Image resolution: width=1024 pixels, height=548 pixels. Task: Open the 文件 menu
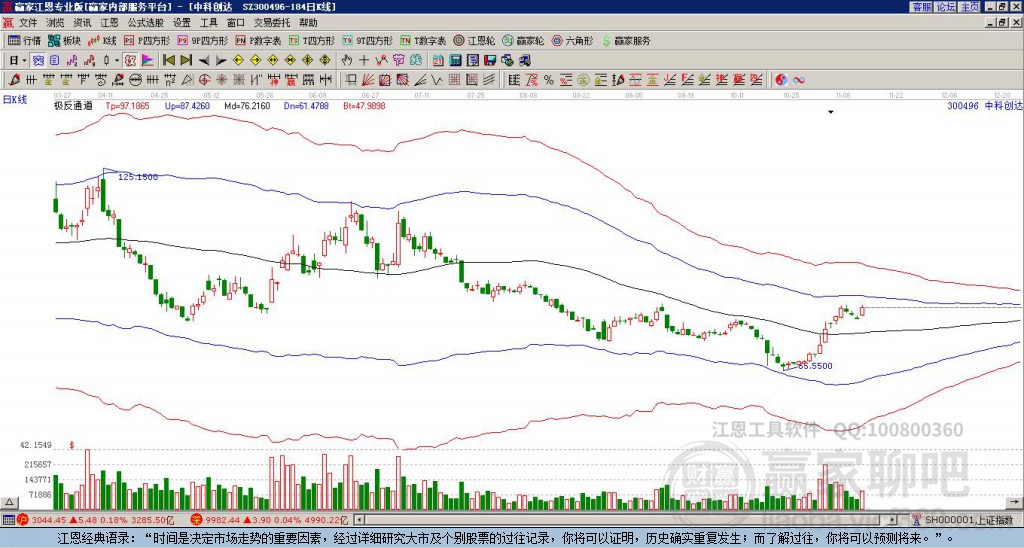coord(27,23)
